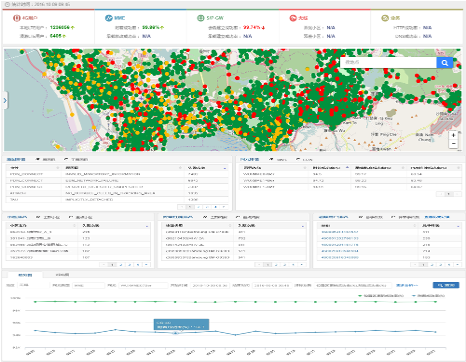Go to the next page of the cell ranking table
The height and width of the screenshot is (362, 466).
147,265
